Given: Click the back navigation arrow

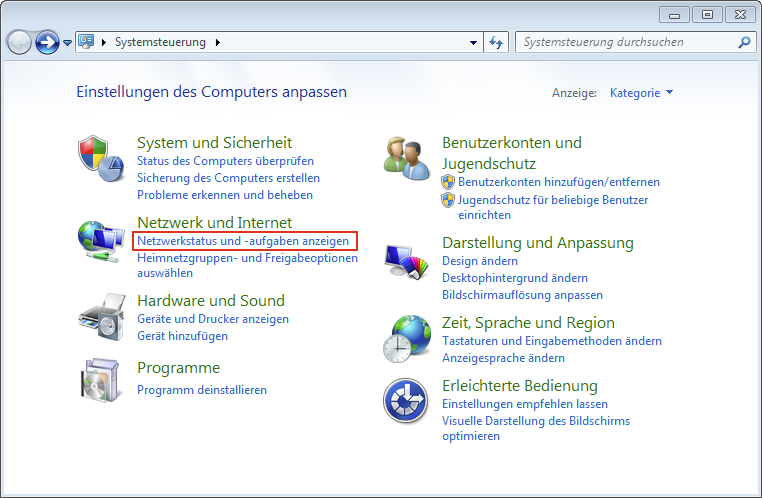Looking at the screenshot, I should tap(19, 43).
